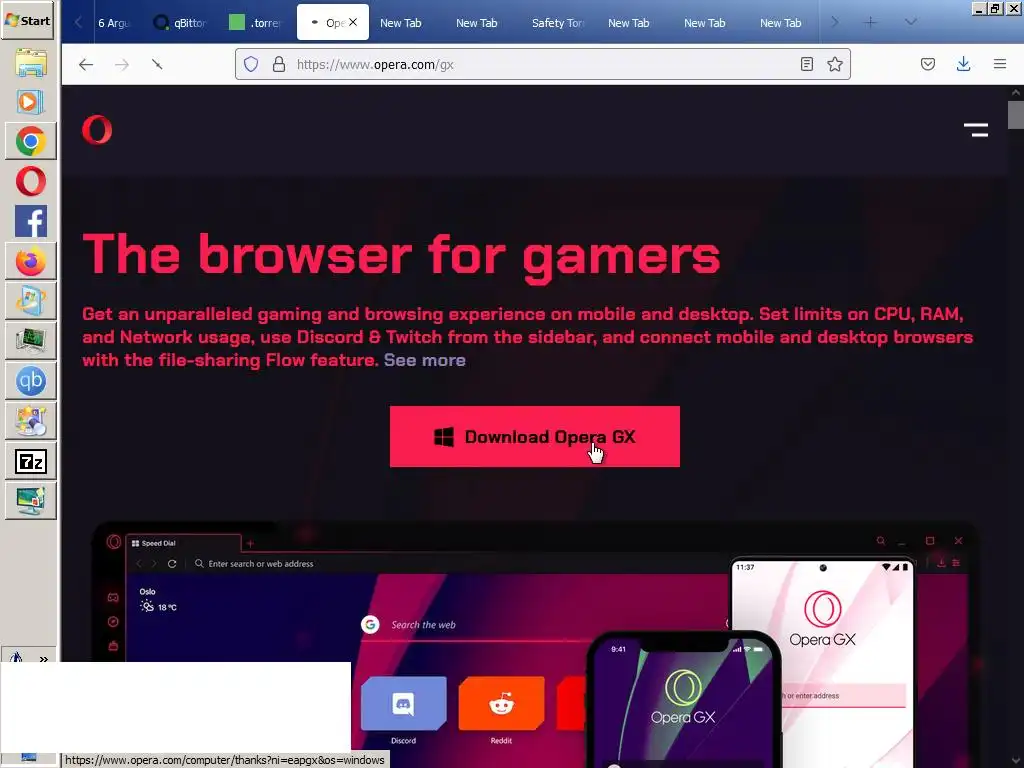Click the browser forward arrow
Image resolution: width=1024 pixels, height=768 pixels.
coord(121,64)
